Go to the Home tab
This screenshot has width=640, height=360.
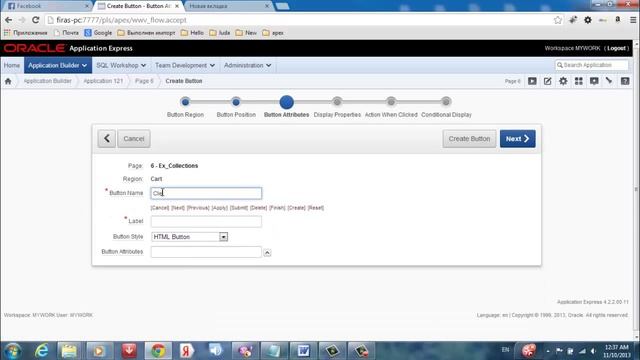(x=12, y=65)
